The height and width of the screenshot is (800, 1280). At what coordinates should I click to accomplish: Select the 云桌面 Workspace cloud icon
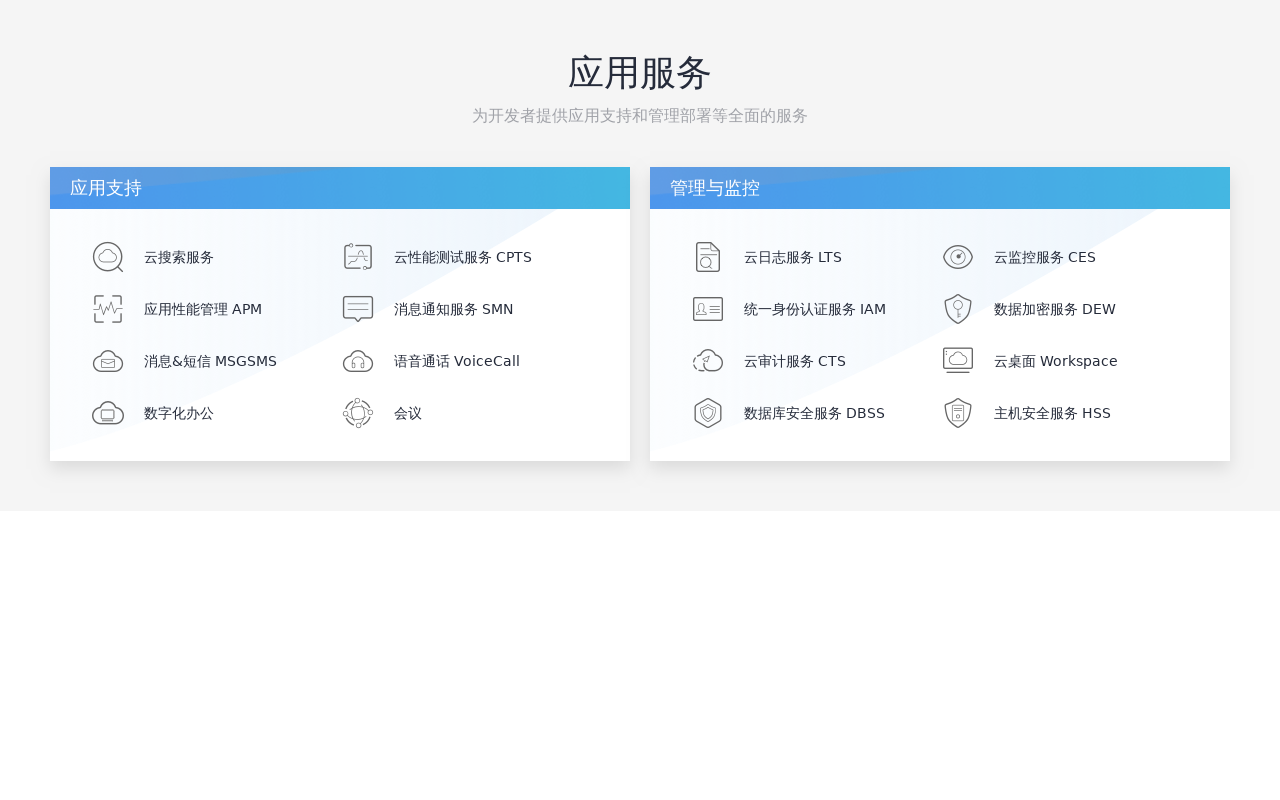tap(957, 361)
